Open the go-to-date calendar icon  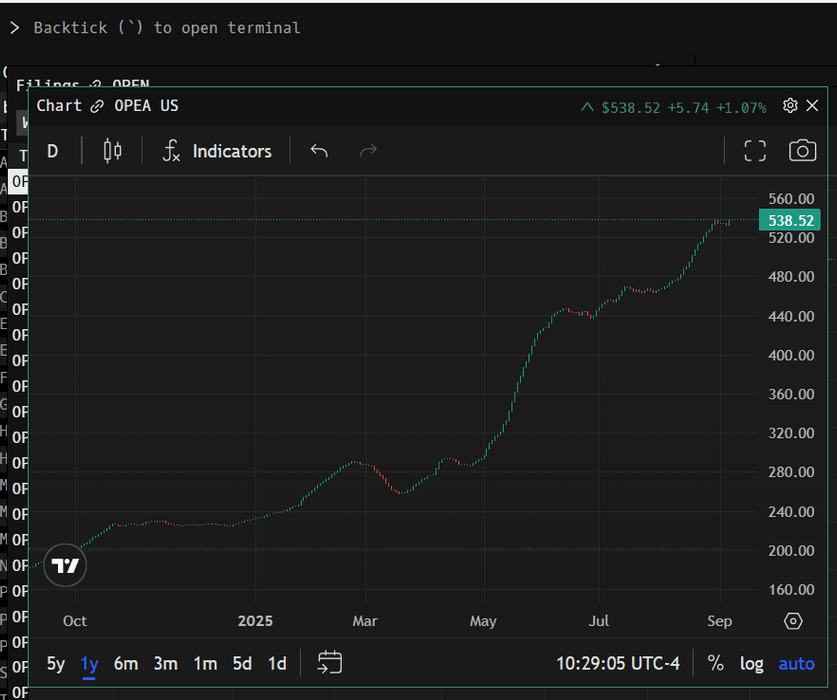[x=330, y=663]
